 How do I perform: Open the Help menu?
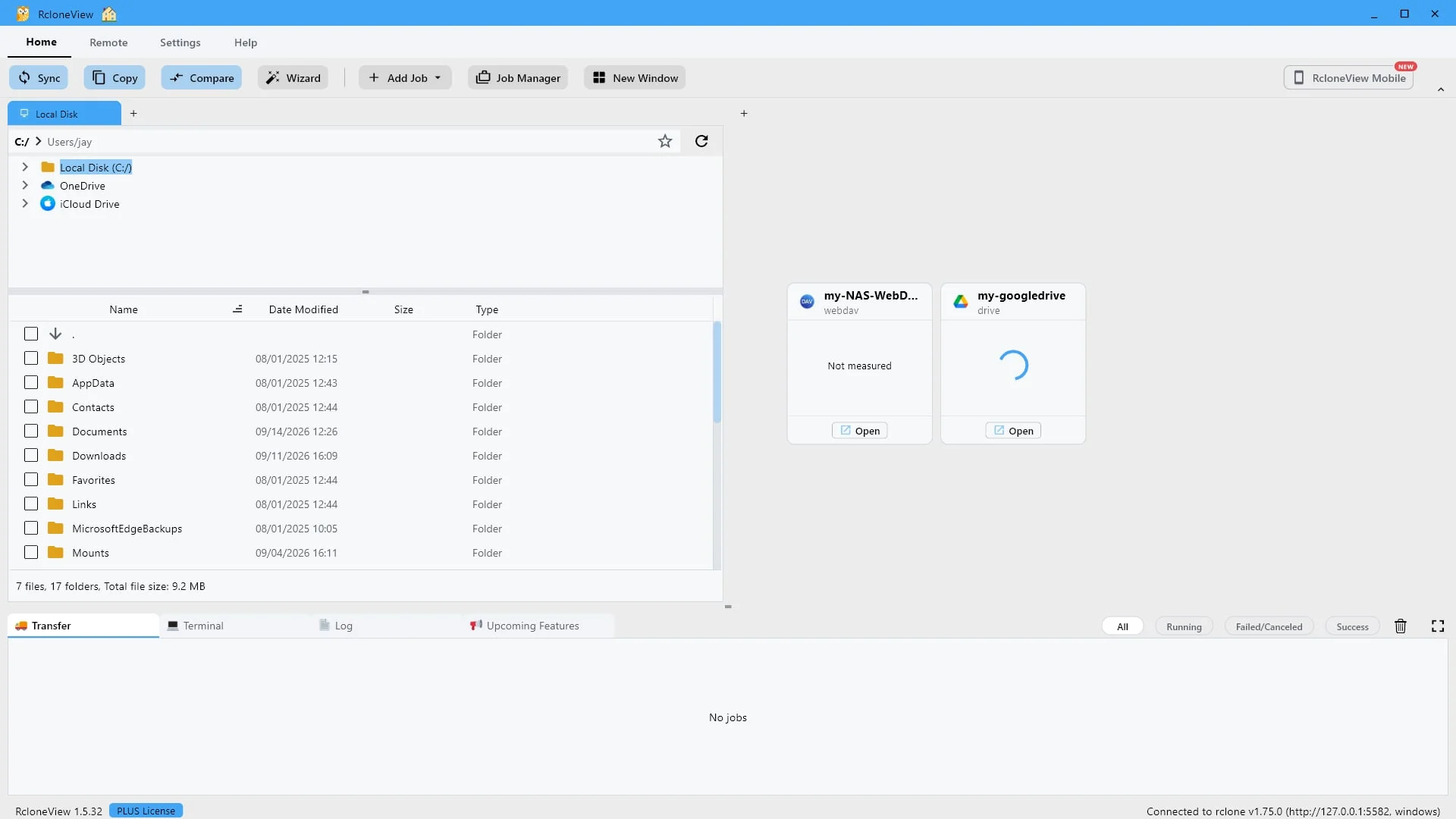click(246, 42)
